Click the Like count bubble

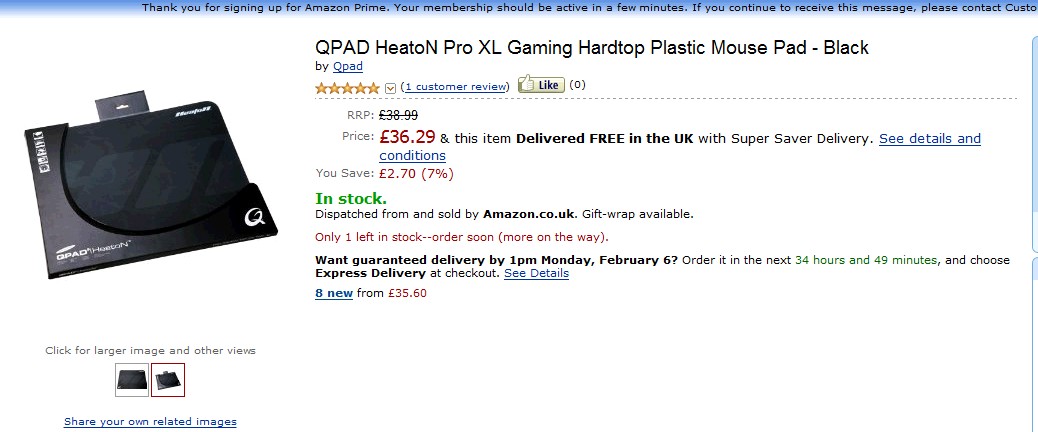[x=577, y=85]
